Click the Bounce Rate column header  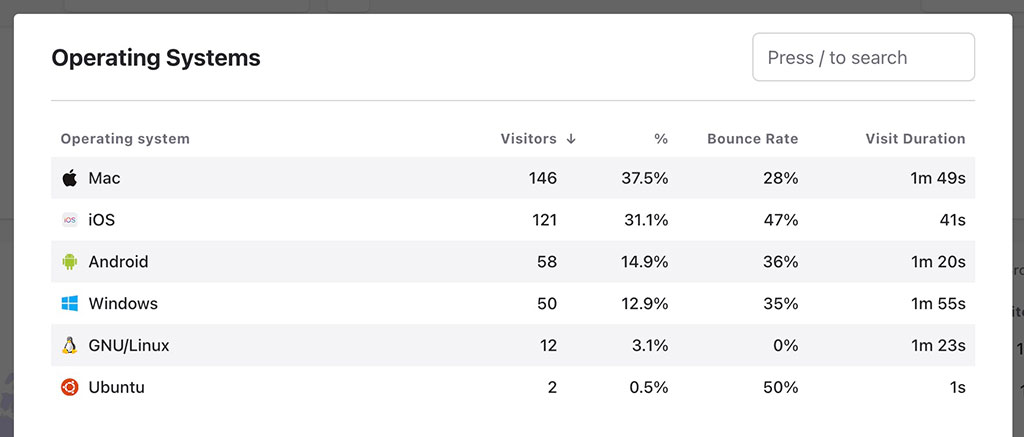point(752,139)
